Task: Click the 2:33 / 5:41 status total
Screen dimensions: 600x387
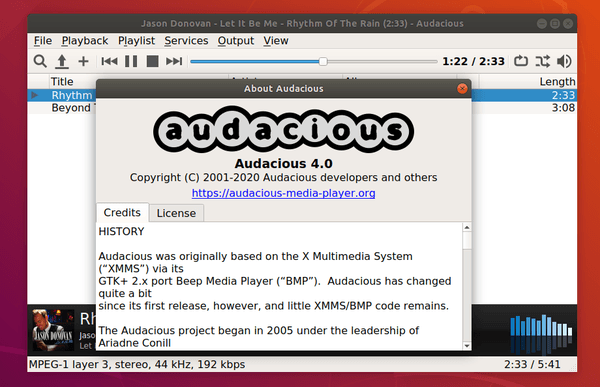Action: [x=532, y=364]
